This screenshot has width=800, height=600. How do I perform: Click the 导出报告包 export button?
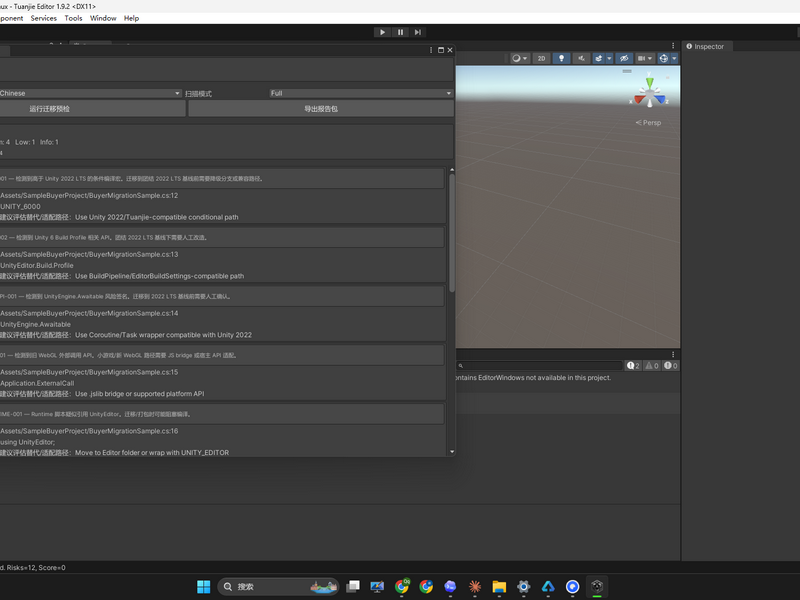point(321,109)
